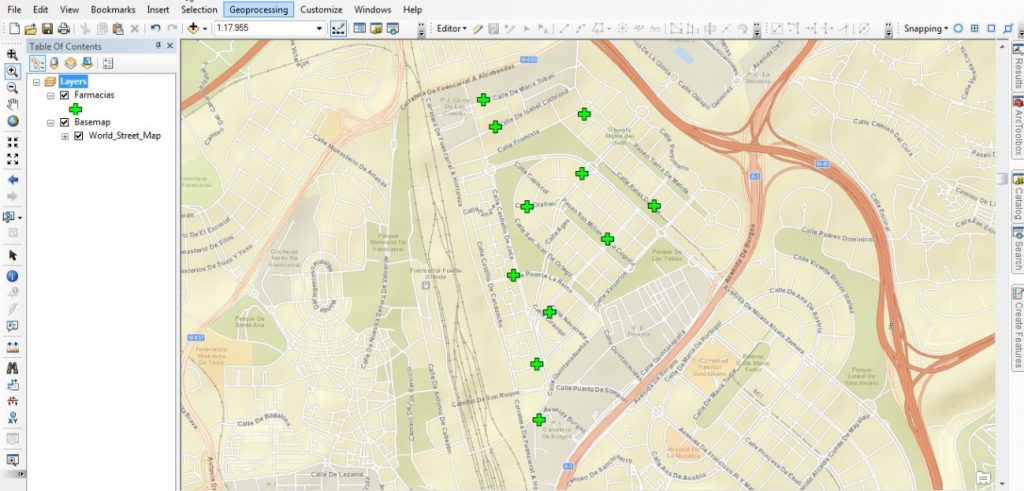The image size is (1024, 491).
Task: Click the Save document icon
Action: click(x=48, y=28)
